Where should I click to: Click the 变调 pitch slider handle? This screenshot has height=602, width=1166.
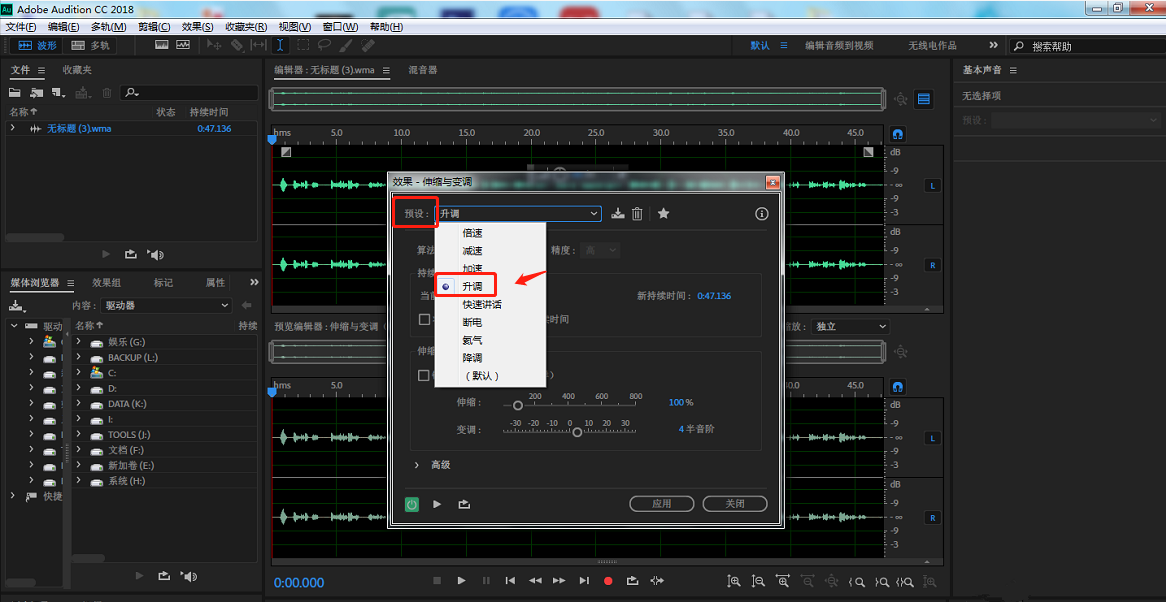pos(577,433)
